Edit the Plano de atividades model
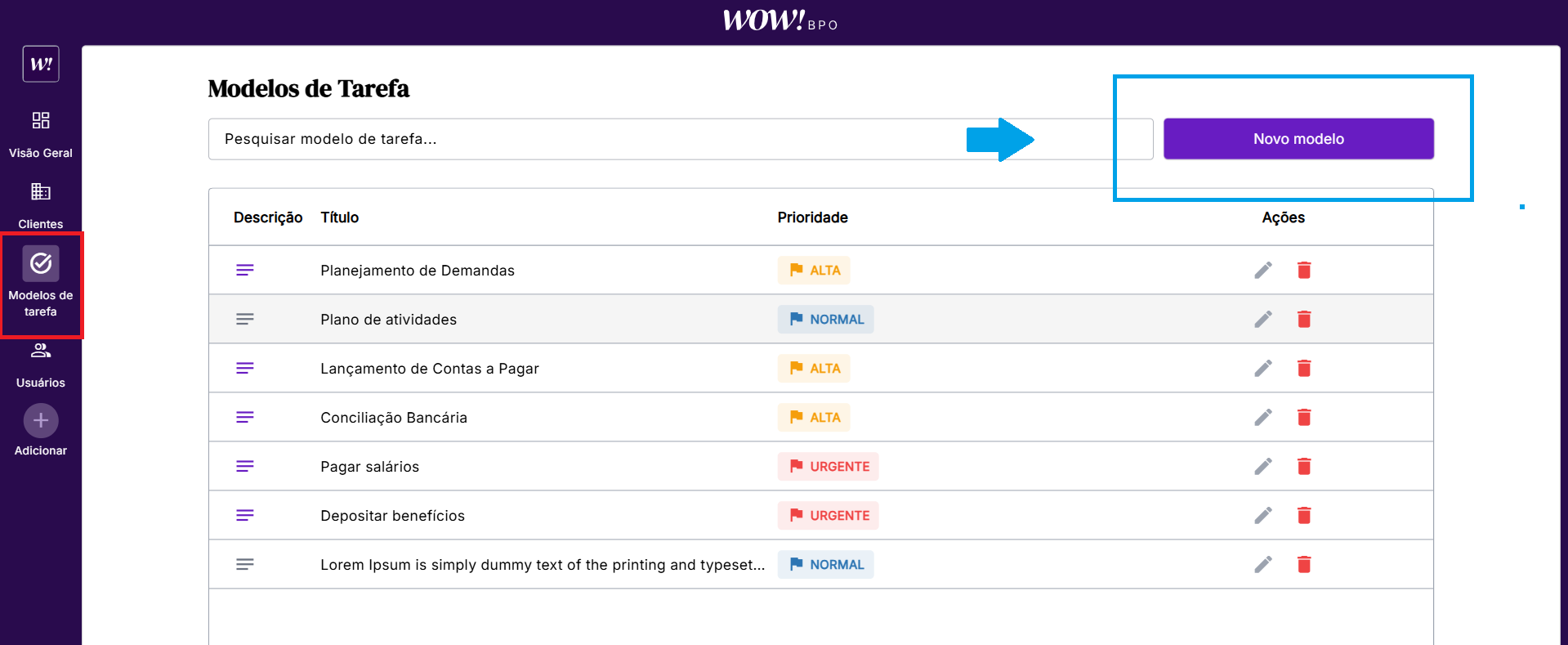 click(1262, 320)
